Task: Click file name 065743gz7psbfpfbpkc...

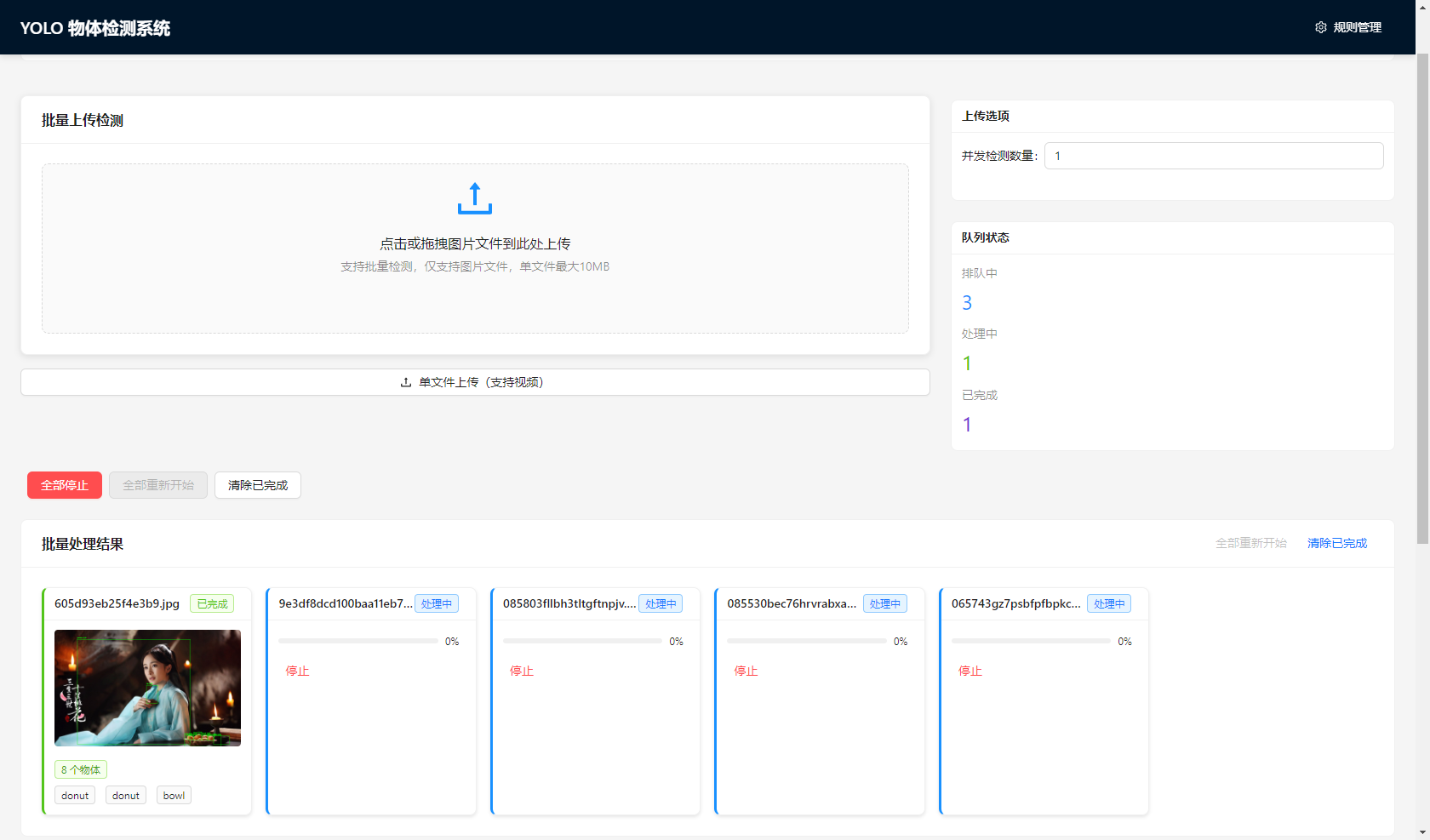Action: tap(1016, 603)
